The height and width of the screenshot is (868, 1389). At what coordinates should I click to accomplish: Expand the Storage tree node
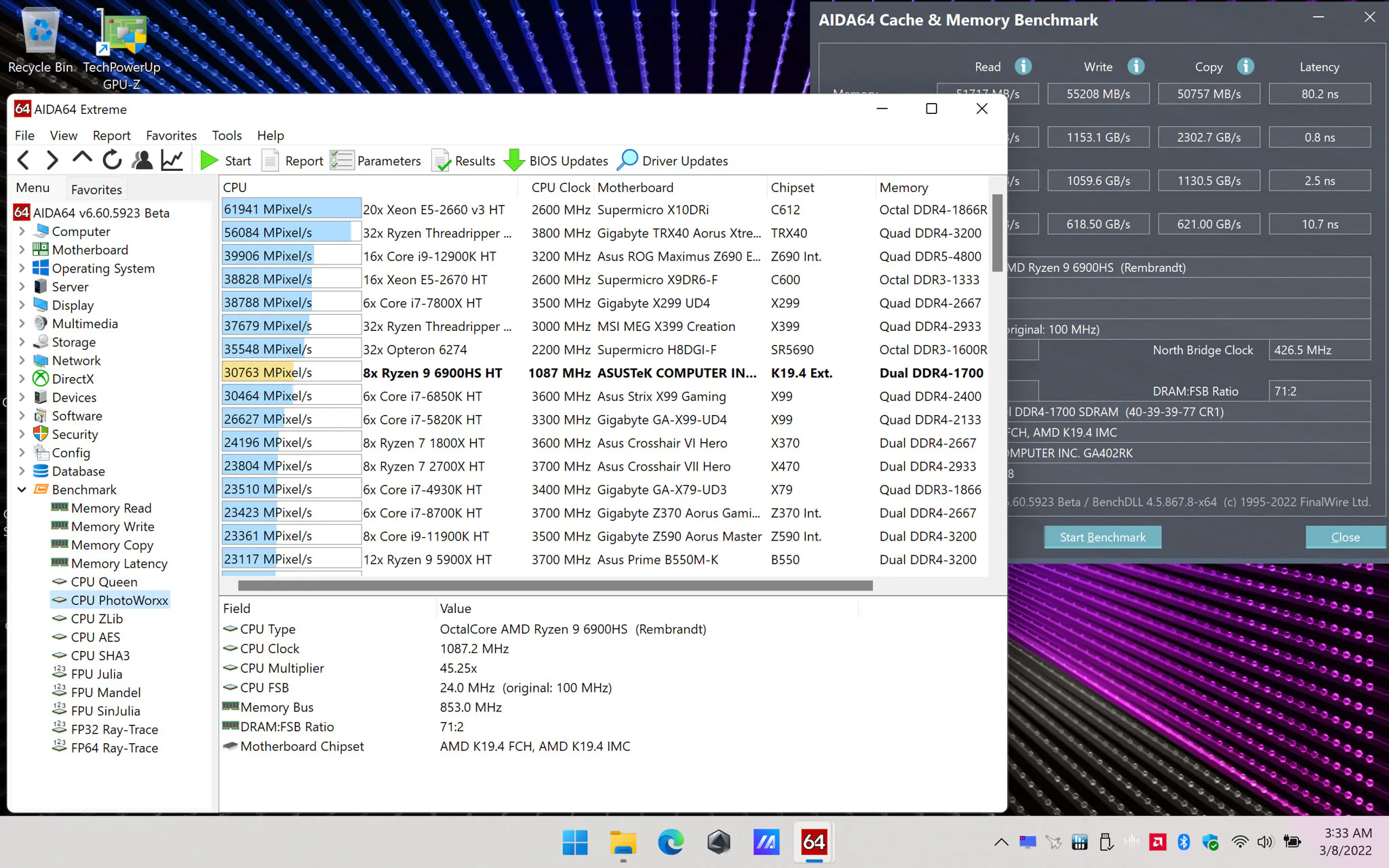[22, 342]
